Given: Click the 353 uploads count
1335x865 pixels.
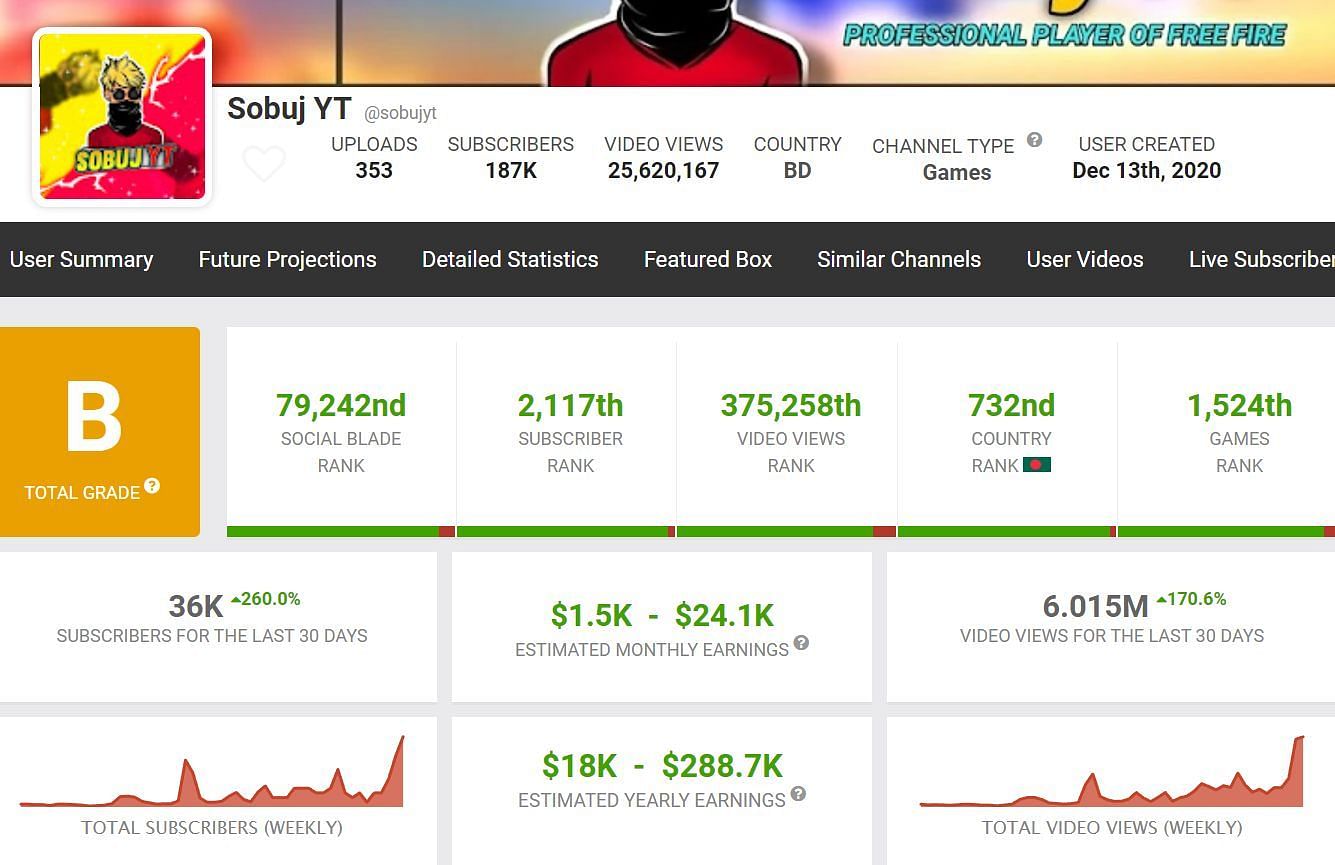Looking at the screenshot, I should pos(374,170).
